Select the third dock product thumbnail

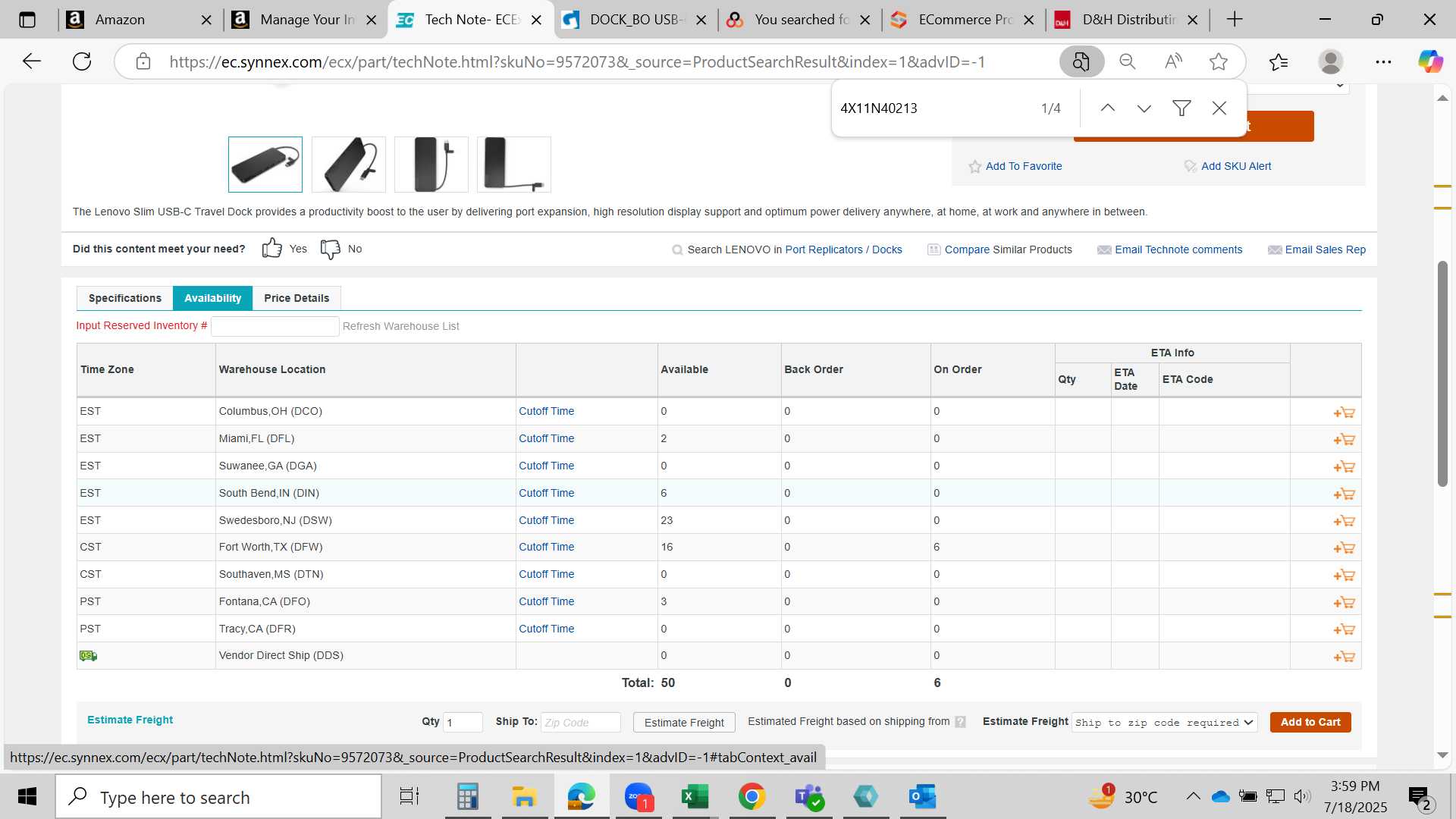click(431, 165)
